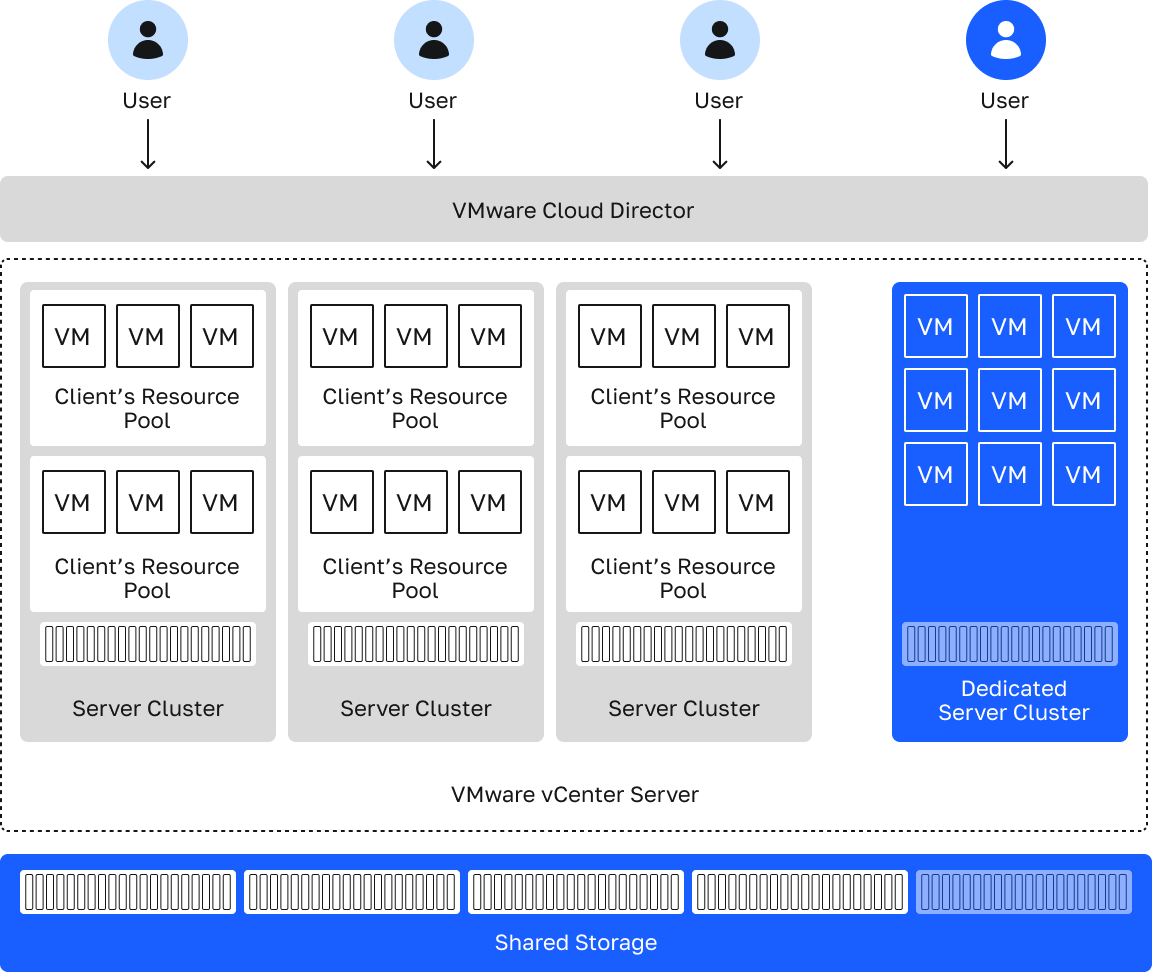Click the middle VM in the middle cluster's top pool

tap(415, 337)
